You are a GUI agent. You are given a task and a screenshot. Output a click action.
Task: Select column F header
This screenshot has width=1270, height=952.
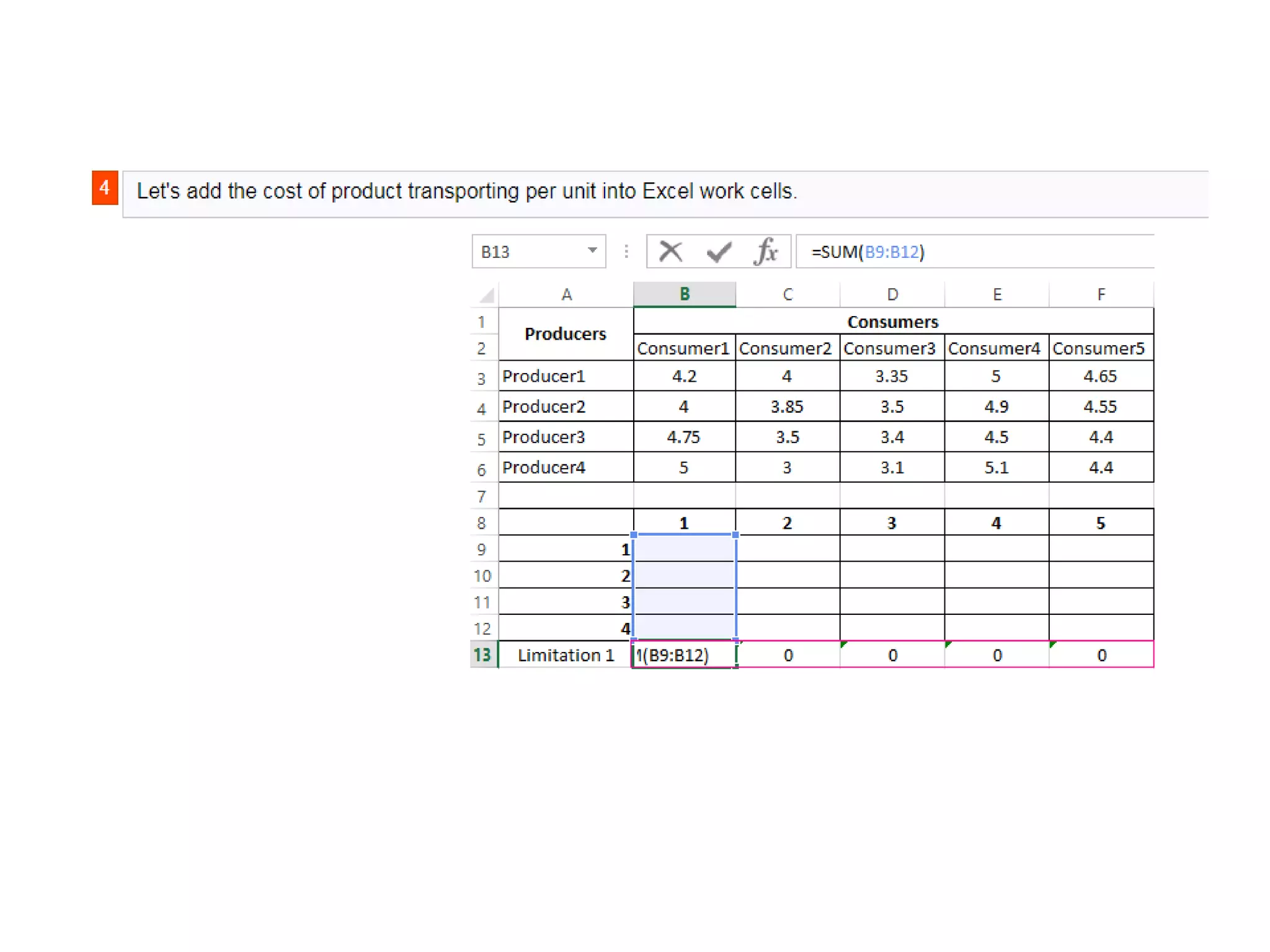coord(1101,294)
